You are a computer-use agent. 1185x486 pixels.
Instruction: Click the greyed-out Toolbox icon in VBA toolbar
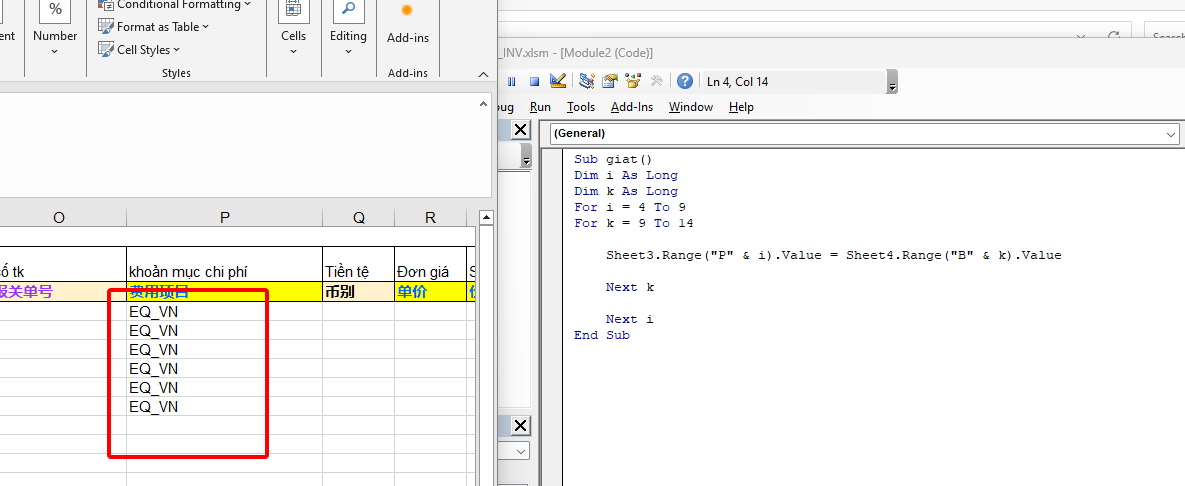point(657,81)
